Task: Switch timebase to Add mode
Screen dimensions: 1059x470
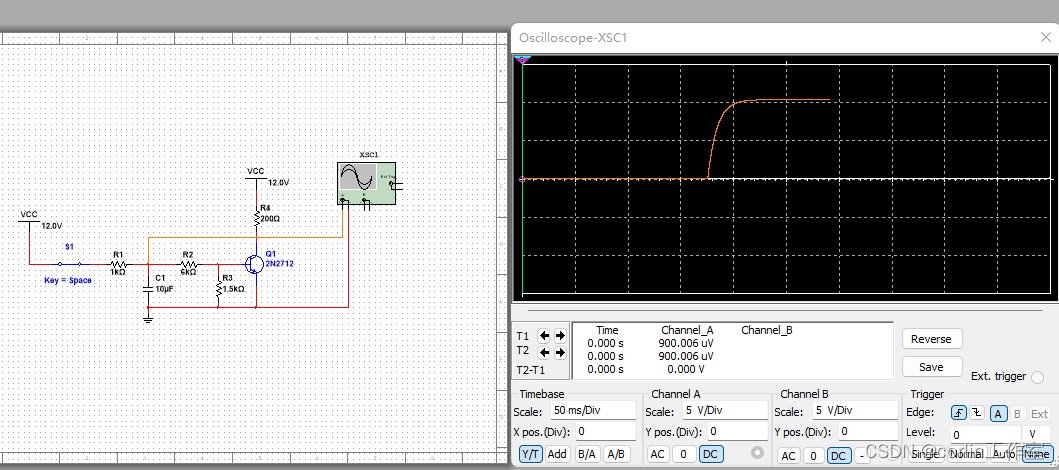Action: pyautogui.click(x=557, y=454)
